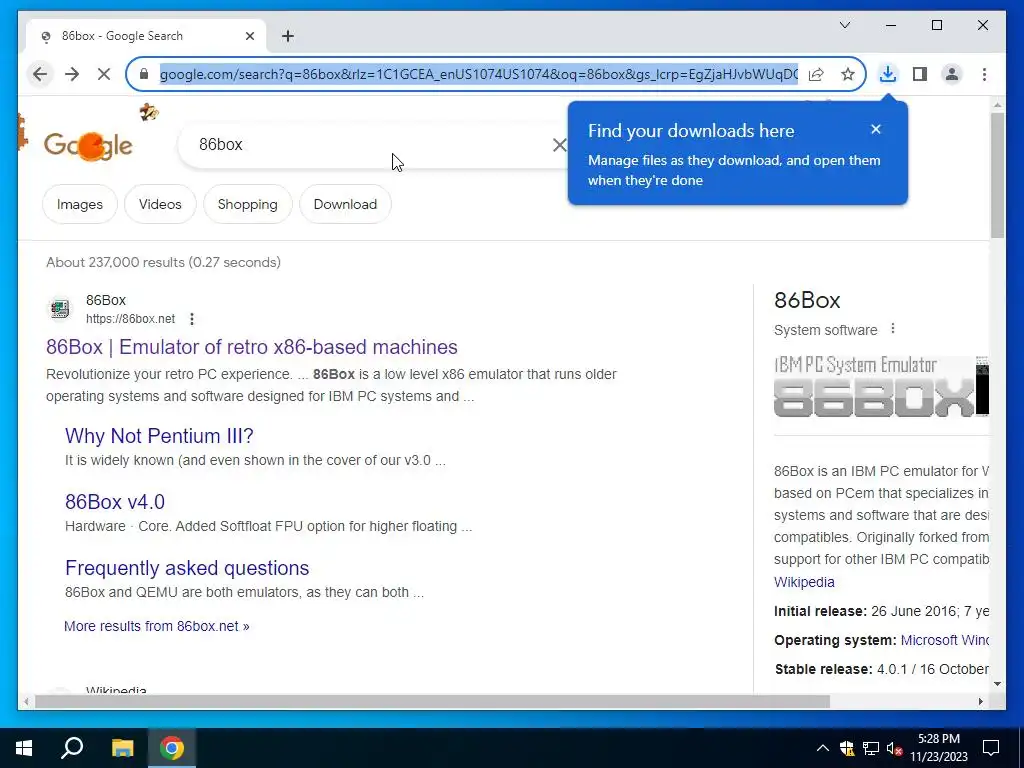Filter results by Videos
1024x768 pixels.
pyautogui.click(x=160, y=204)
